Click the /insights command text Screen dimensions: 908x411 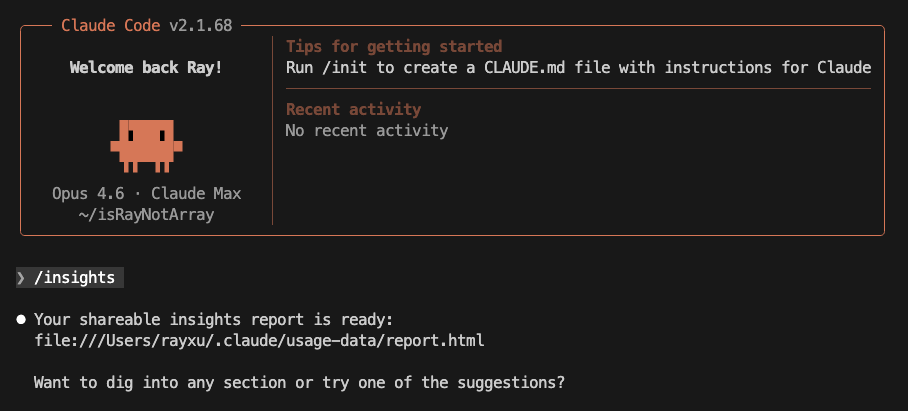point(80,278)
